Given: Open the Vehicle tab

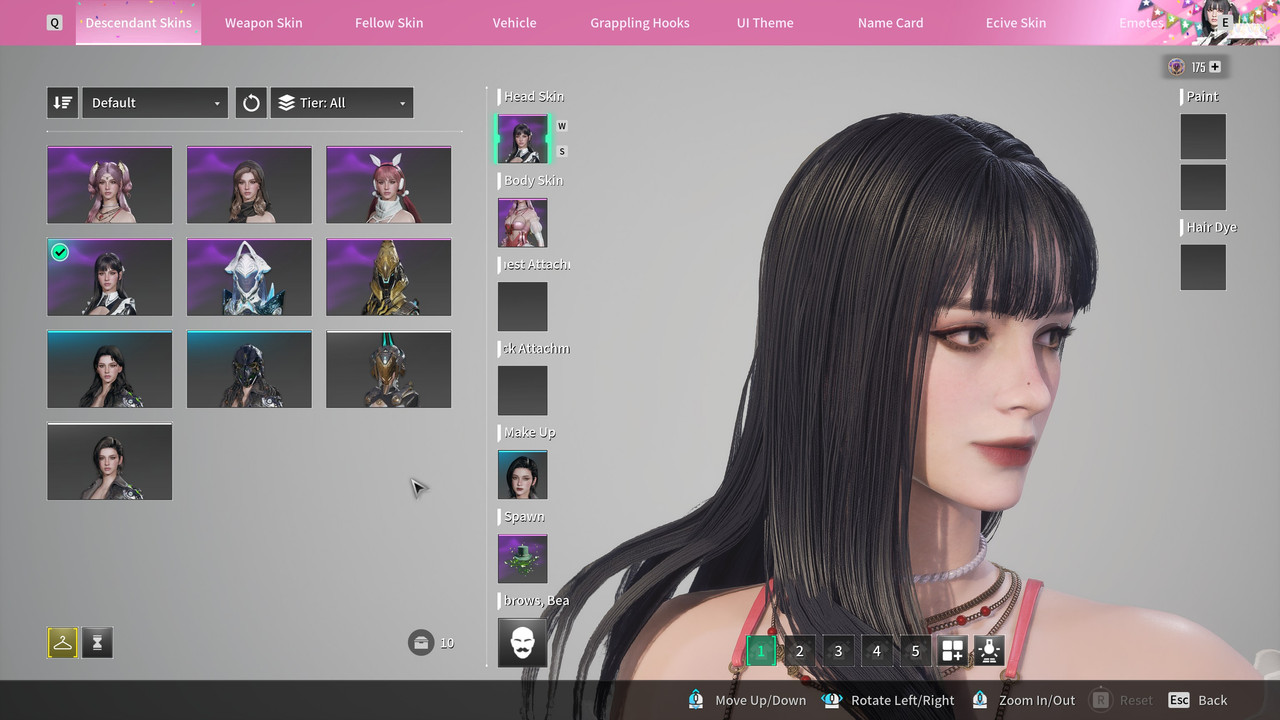Looking at the screenshot, I should [x=515, y=22].
